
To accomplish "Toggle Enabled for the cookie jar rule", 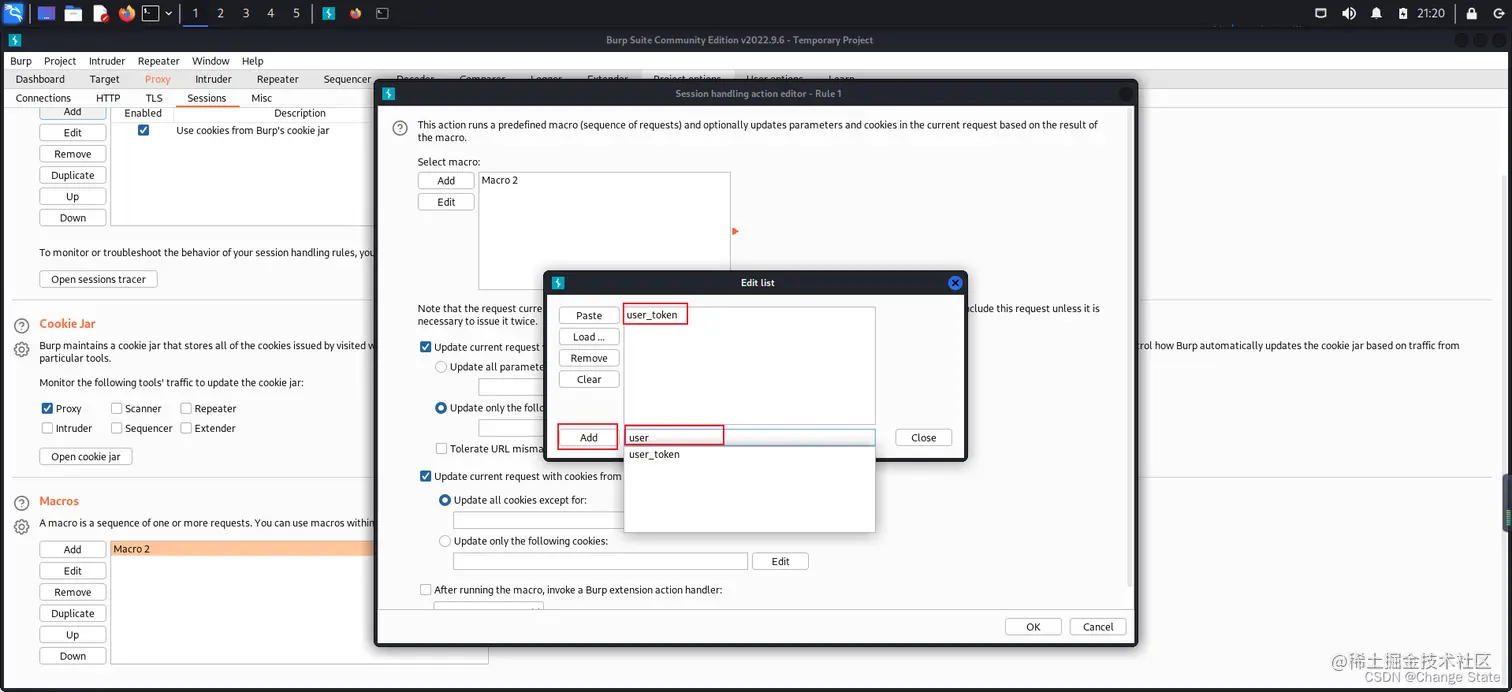I will (143, 130).
